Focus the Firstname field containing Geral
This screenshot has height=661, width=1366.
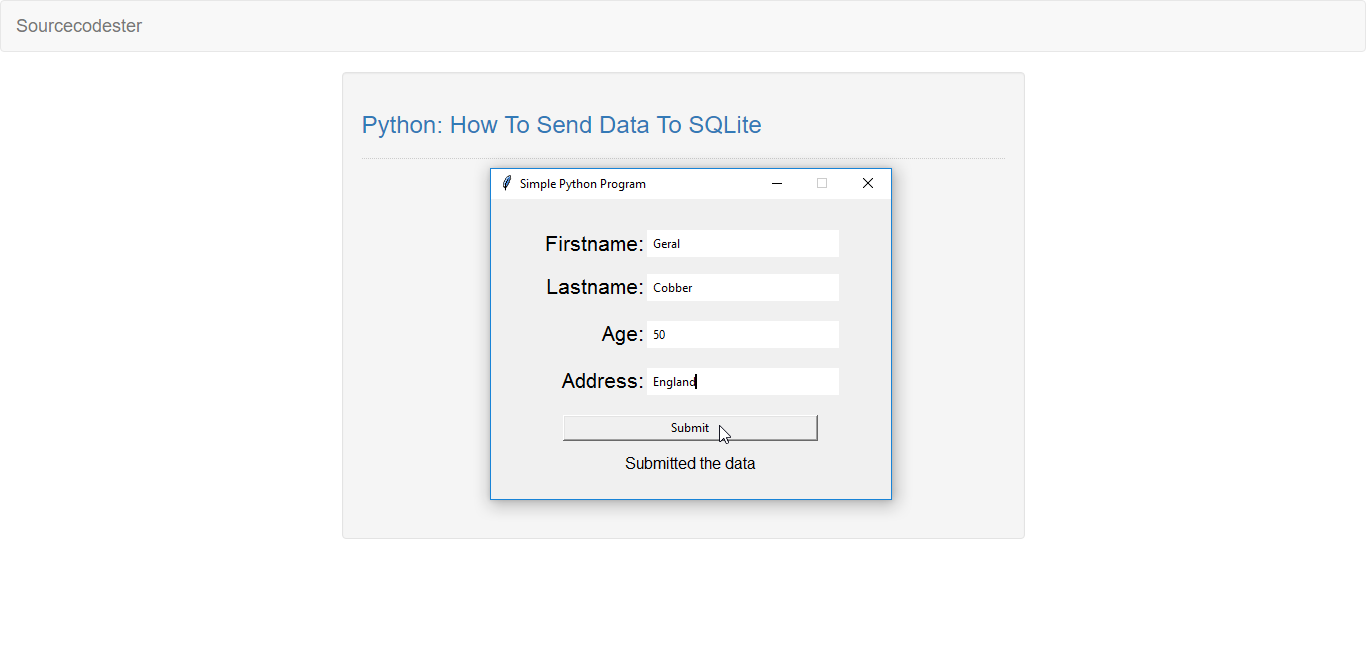pos(743,244)
